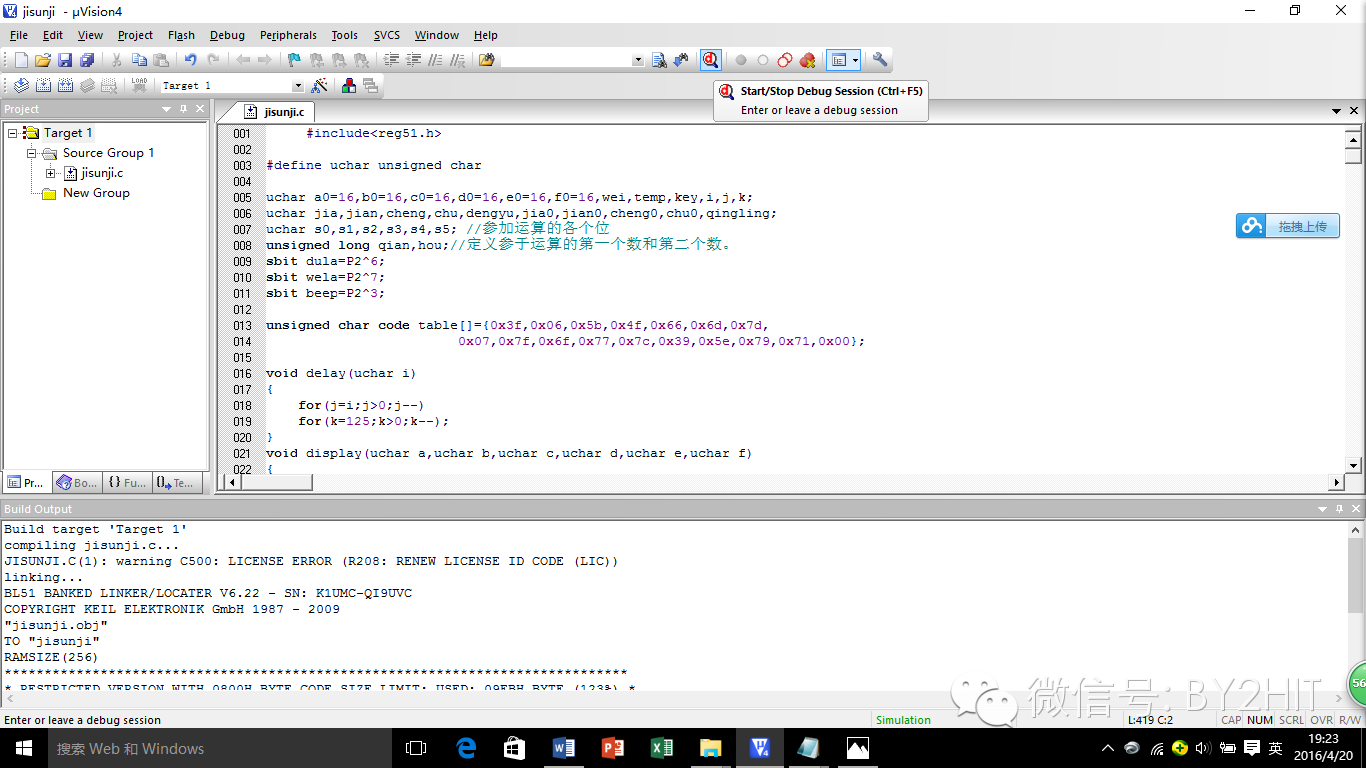Click the Translate current file icon
The height and width of the screenshot is (768, 1366).
coord(21,86)
